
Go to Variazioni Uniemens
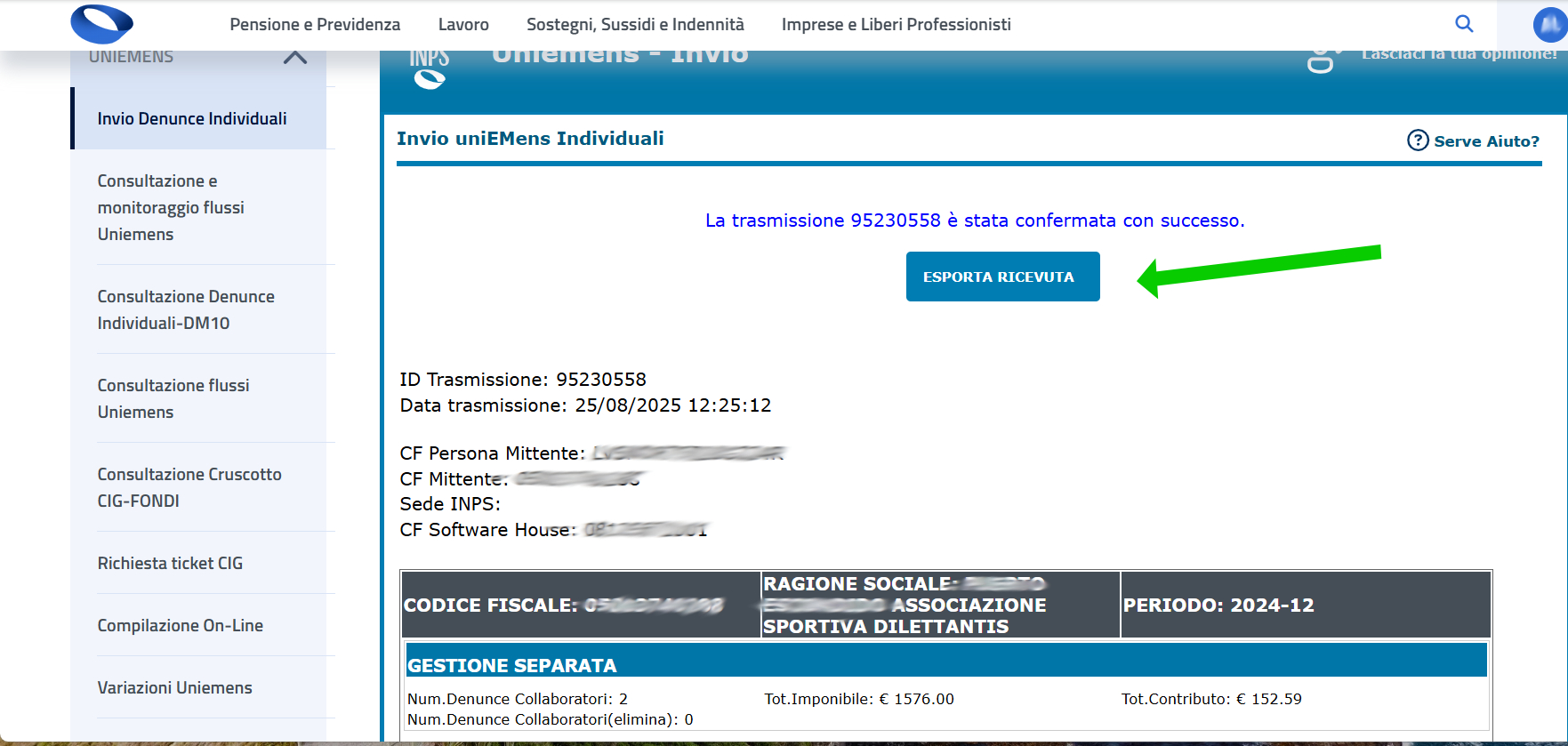click(175, 687)
